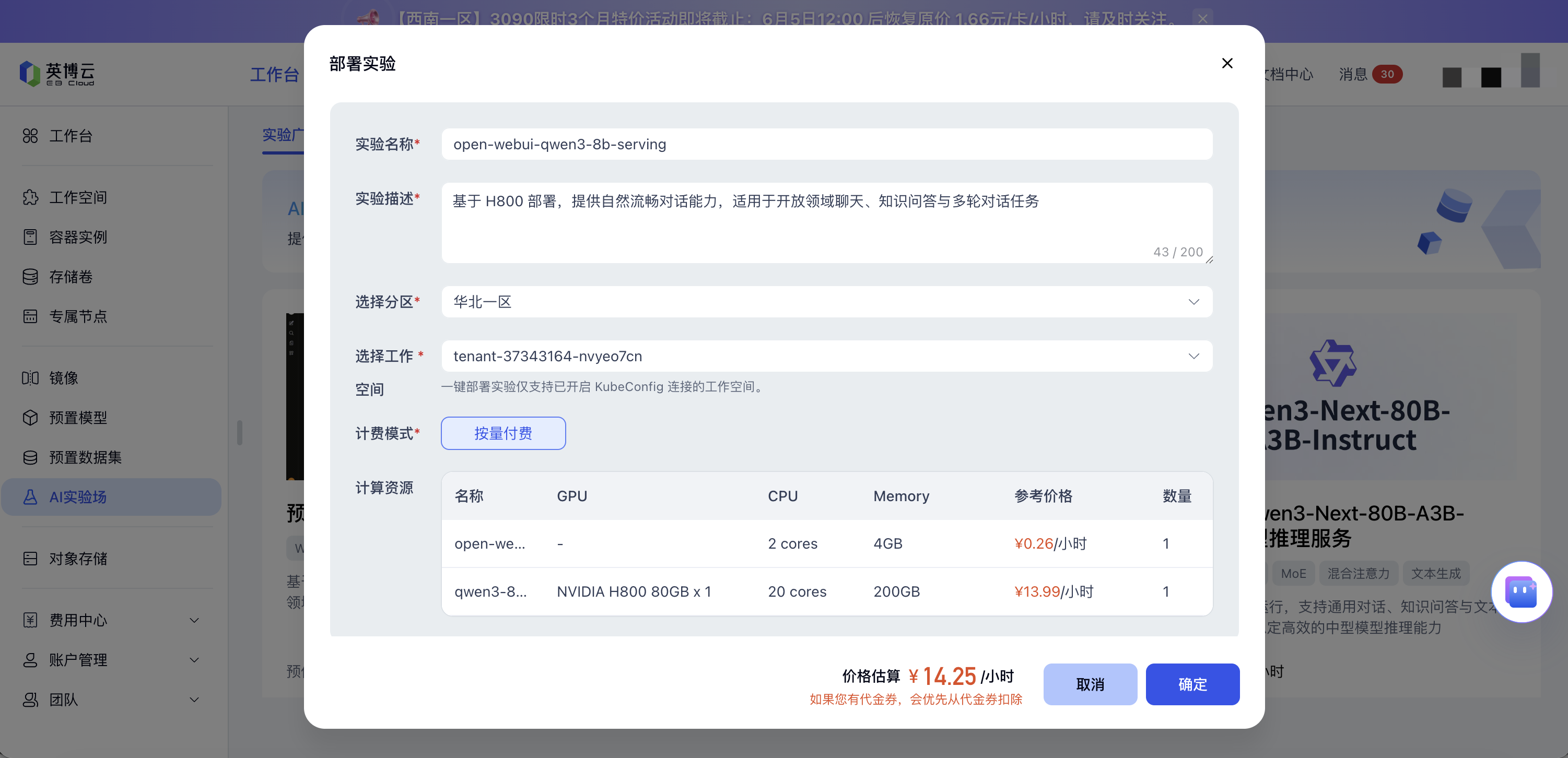Viewport: 1568px width, 758px height.
Task: Click the GPU column header
Action: point(571,496)
